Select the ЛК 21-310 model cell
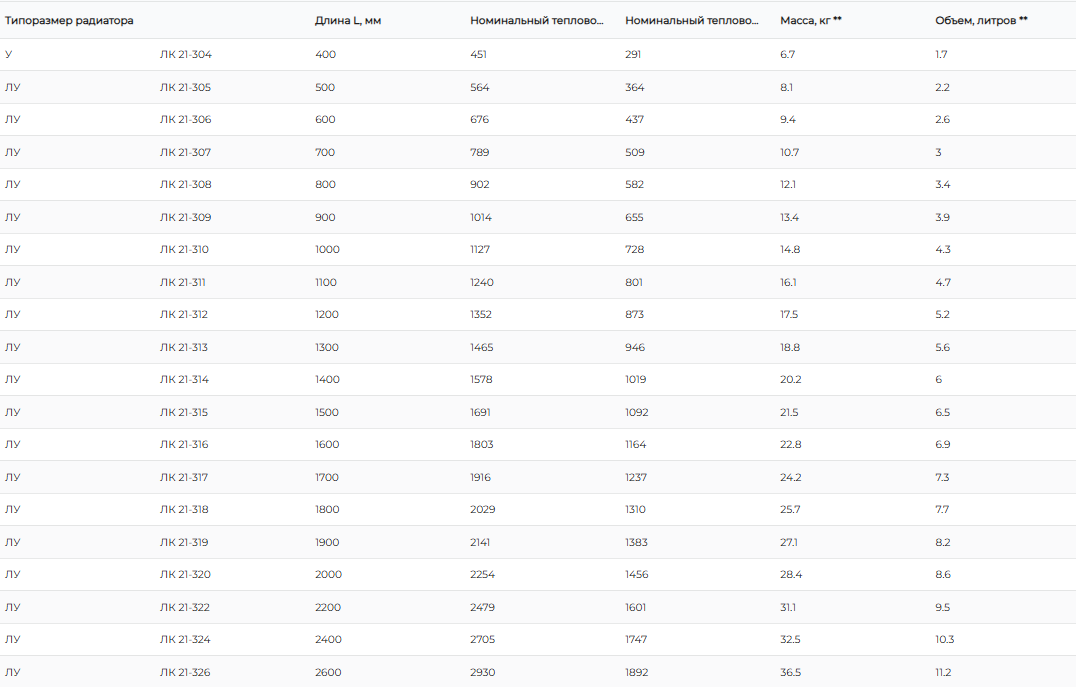 tap(185, 249)
